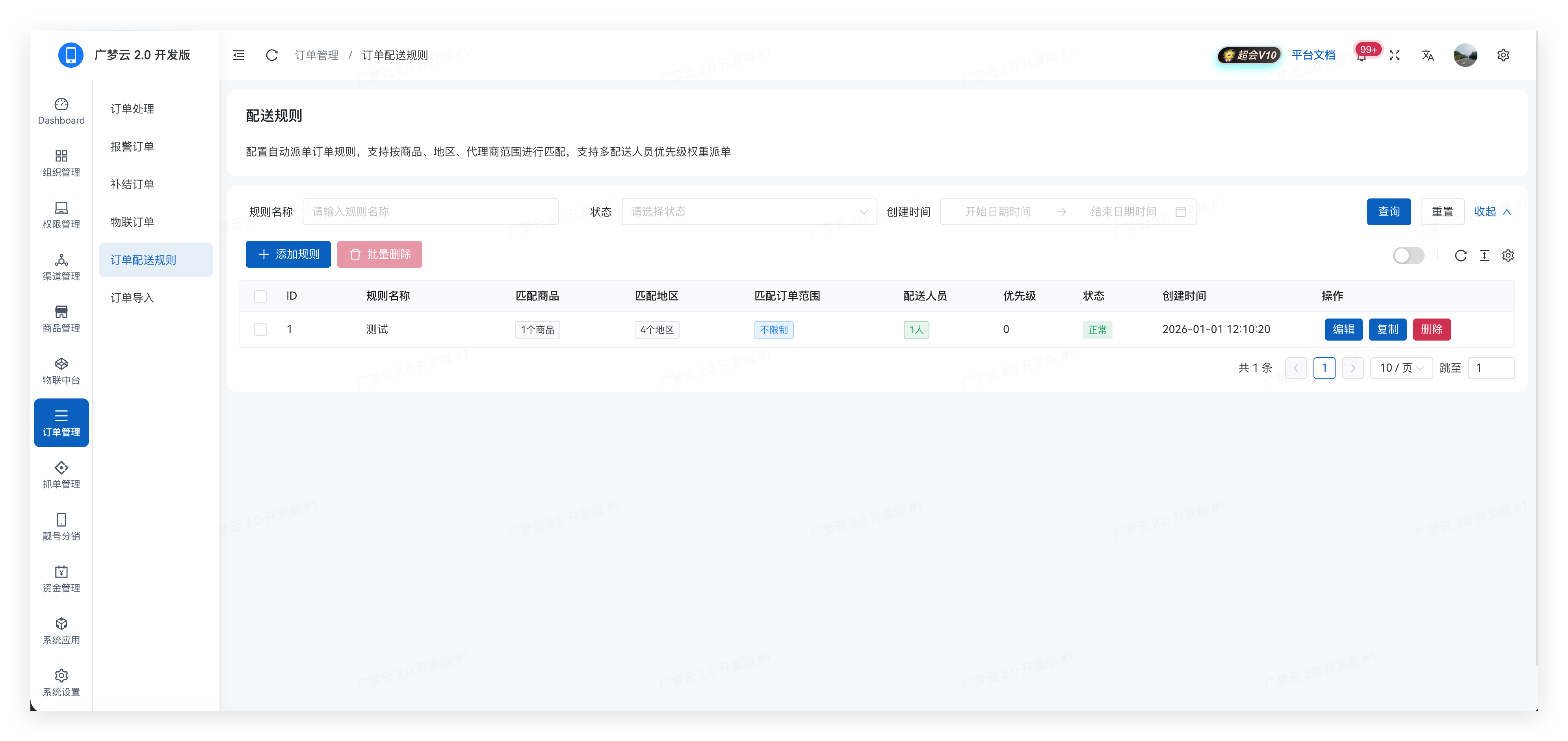Click the page refresh icon near breadcrumb
This screenshot has width=1568, height=741.
pos(271,56)
